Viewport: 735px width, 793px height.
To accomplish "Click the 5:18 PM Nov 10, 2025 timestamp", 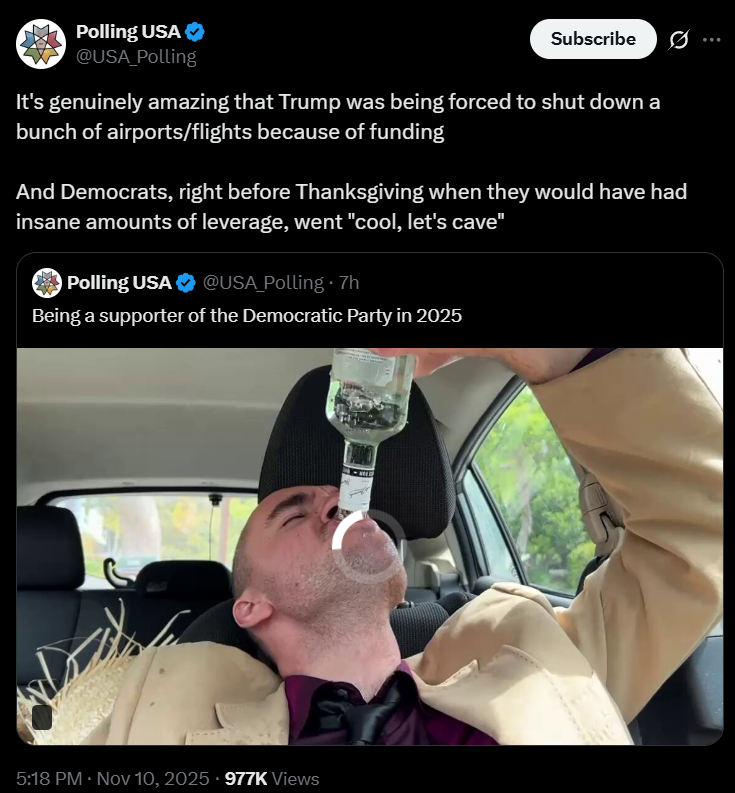I will [112, 778].
